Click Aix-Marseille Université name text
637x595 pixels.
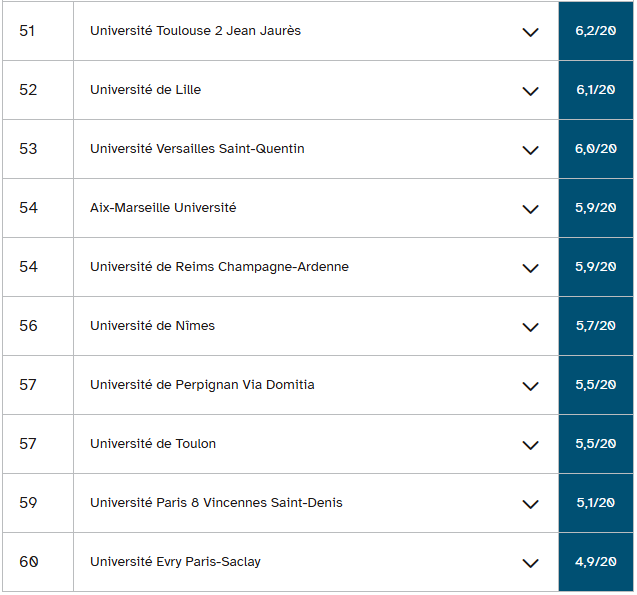[163, 208]
